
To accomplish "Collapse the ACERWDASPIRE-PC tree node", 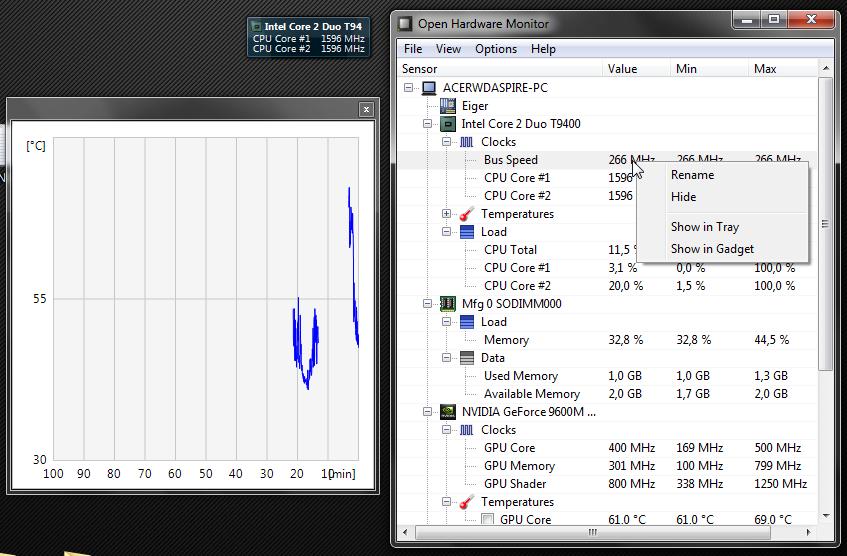I will point(408,88).
